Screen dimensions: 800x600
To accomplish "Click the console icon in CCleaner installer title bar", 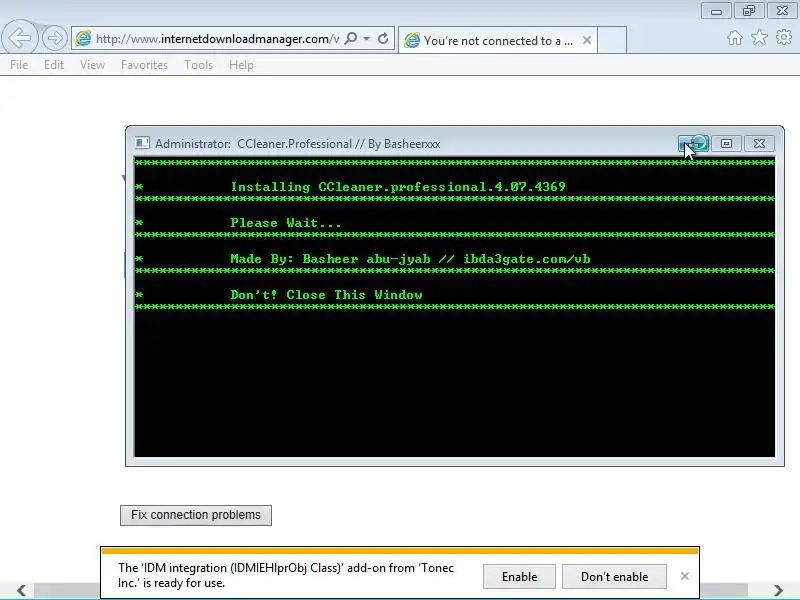I will 142,143.
